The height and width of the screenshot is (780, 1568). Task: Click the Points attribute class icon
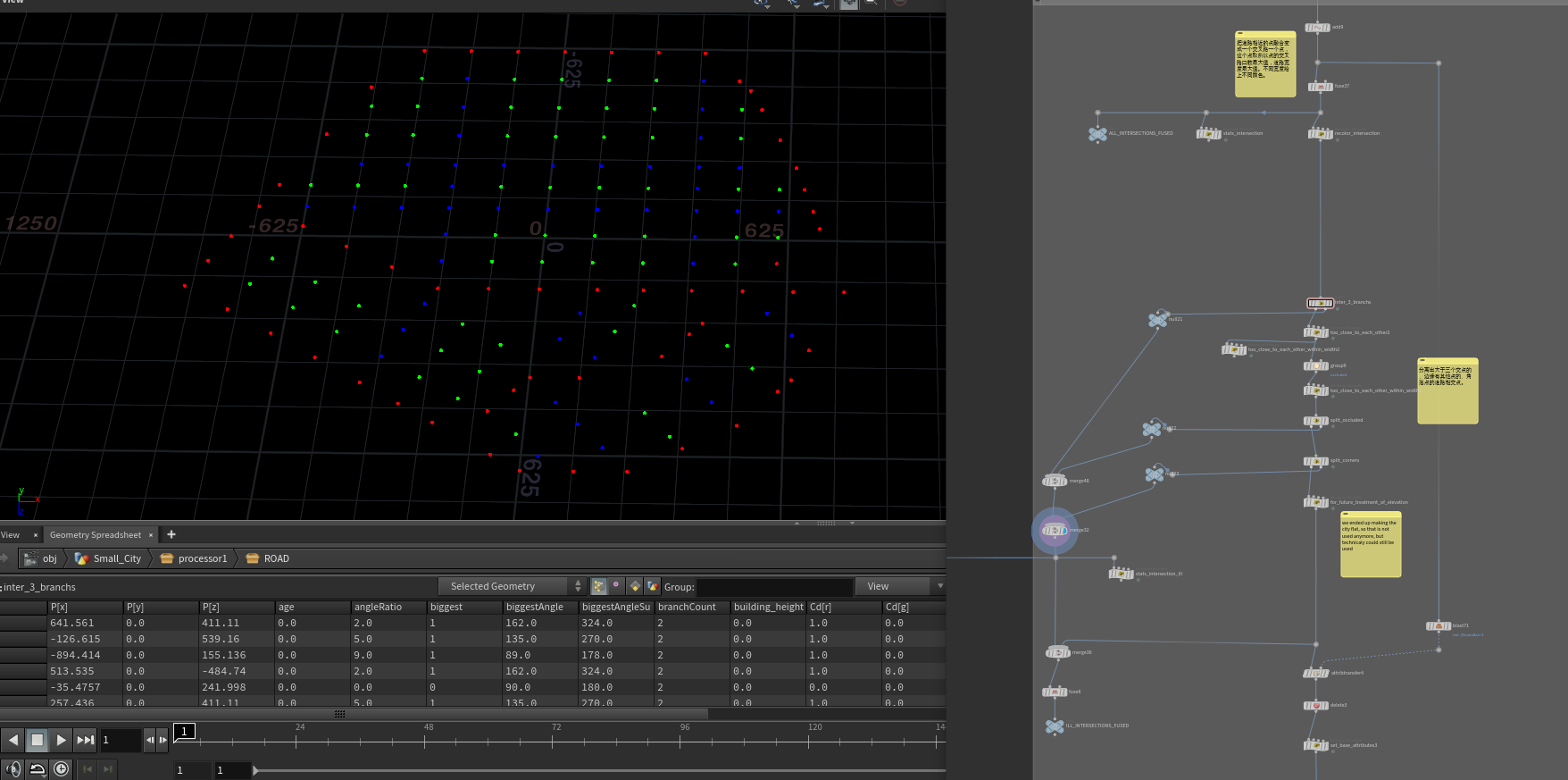coord(599,586)
